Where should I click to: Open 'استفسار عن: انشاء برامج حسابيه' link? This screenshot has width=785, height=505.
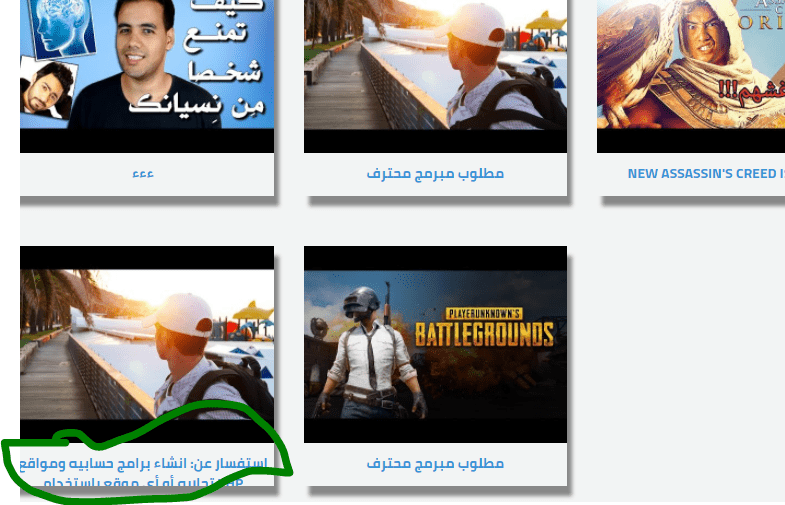(x=144, y=472)
